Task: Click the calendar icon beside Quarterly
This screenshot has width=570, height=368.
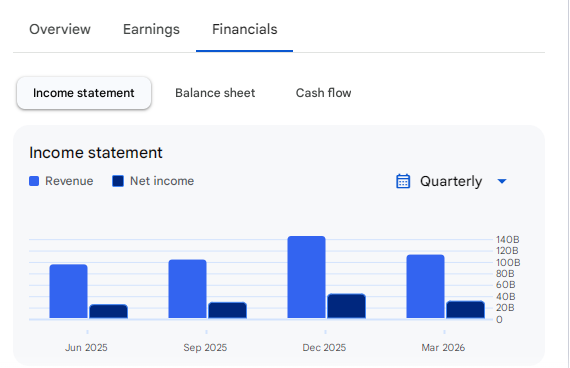Action: click(403, 181)
